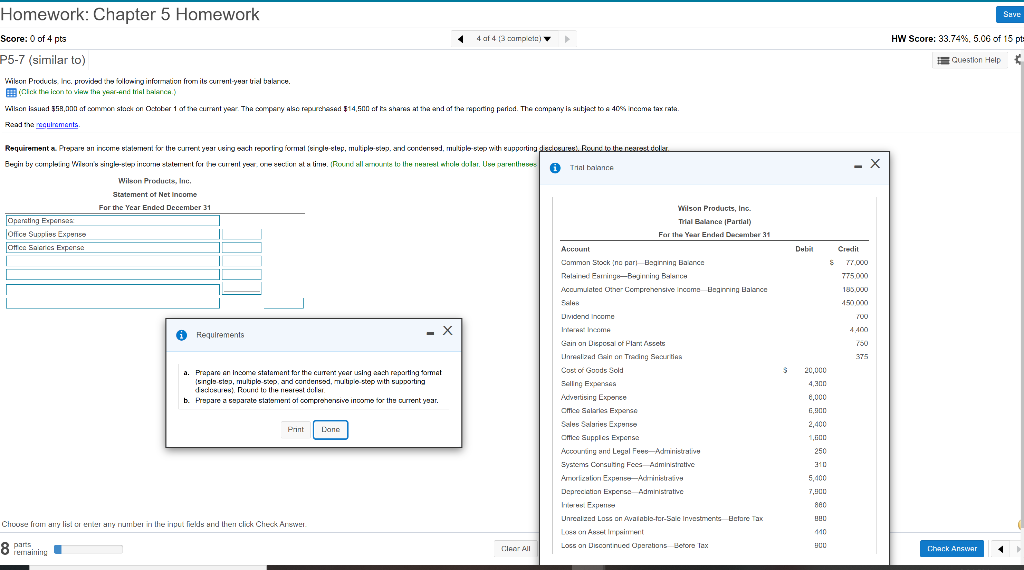Click the Dividend Income row
The height and width of the screenshot is (570, 1024).
click(714, 316)
